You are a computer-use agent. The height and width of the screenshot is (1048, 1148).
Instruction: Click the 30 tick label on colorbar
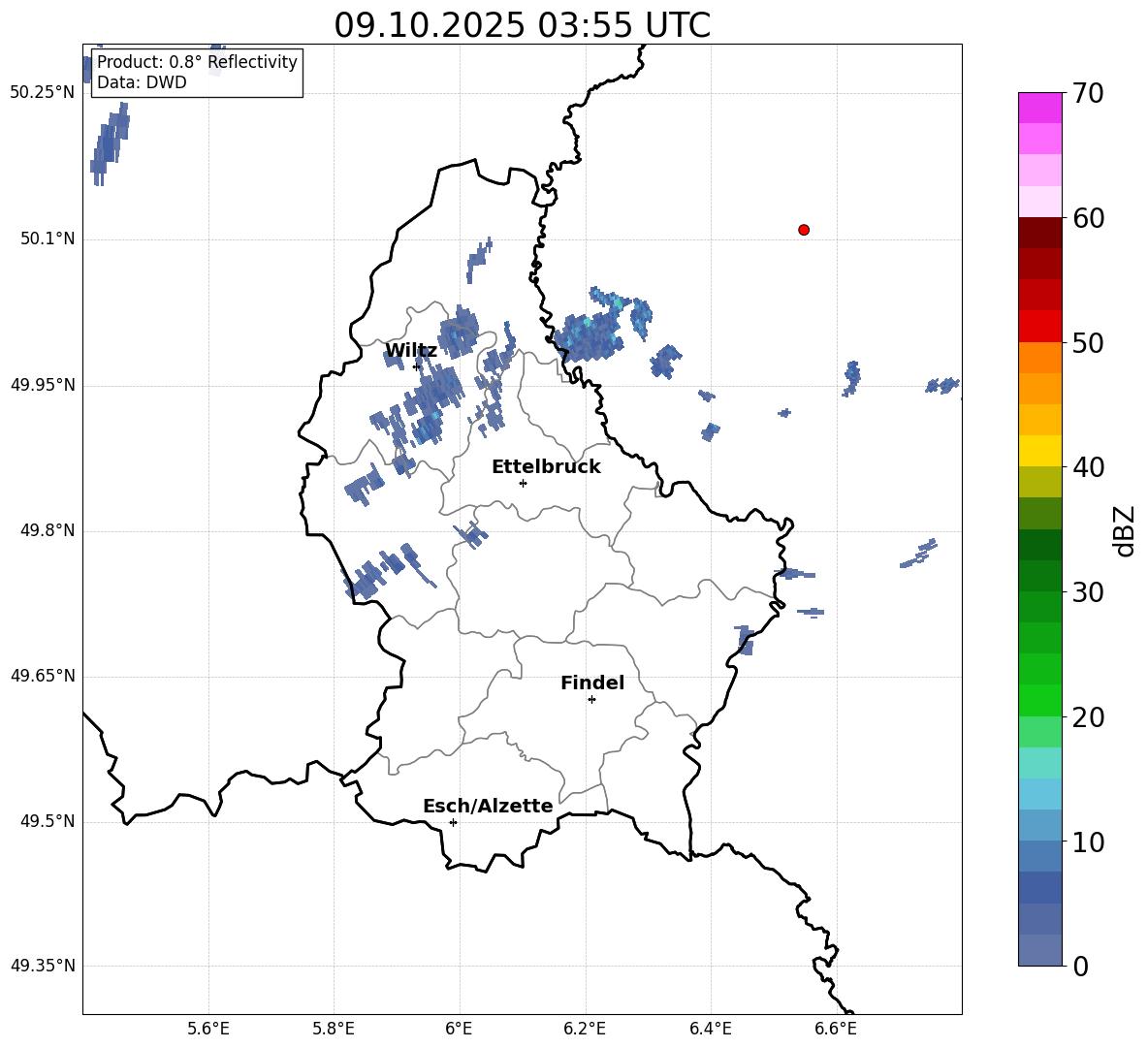[1088, 591]
